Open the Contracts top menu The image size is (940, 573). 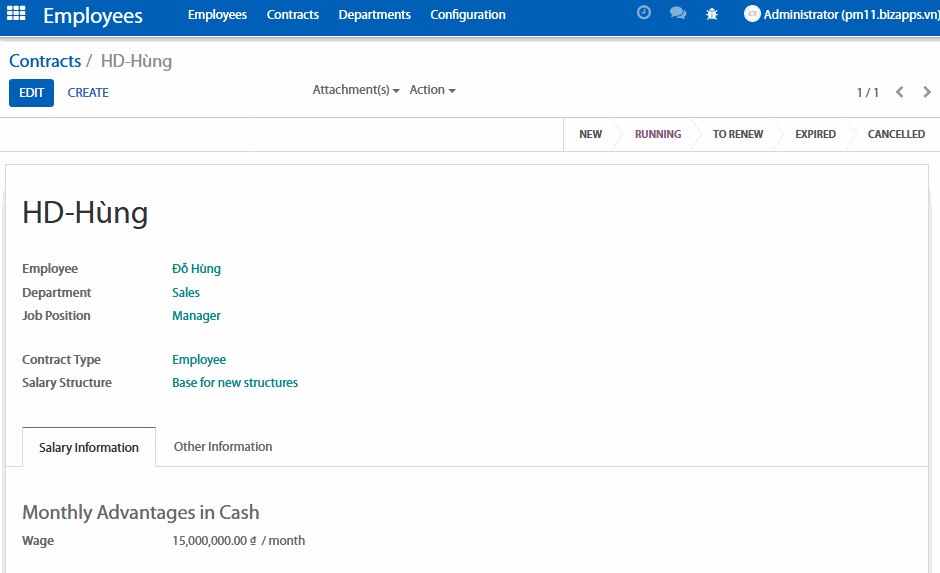293,15
